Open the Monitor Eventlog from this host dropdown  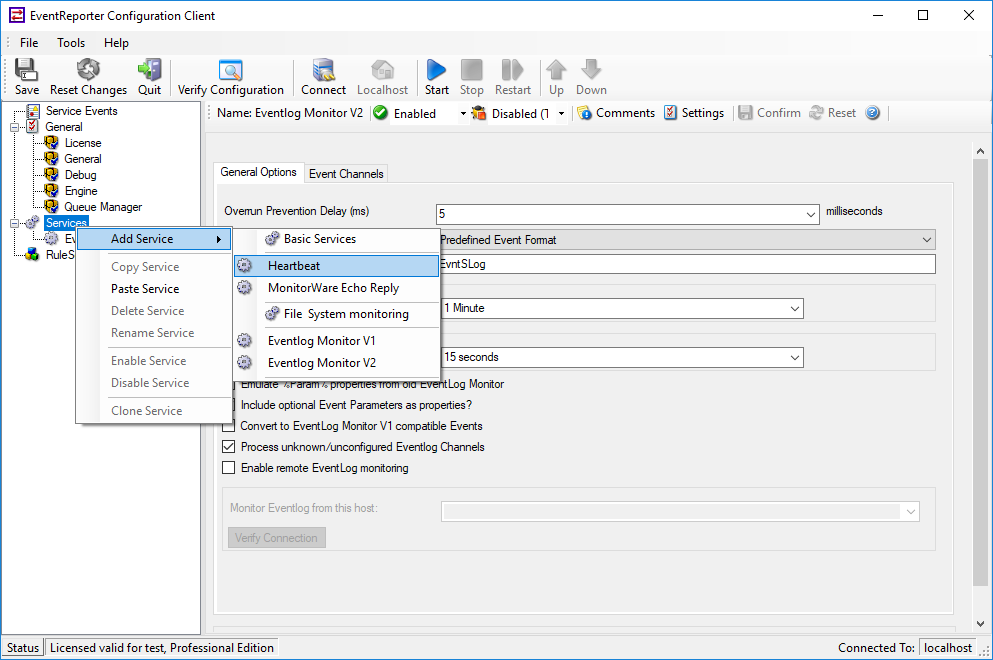point(911,512)
